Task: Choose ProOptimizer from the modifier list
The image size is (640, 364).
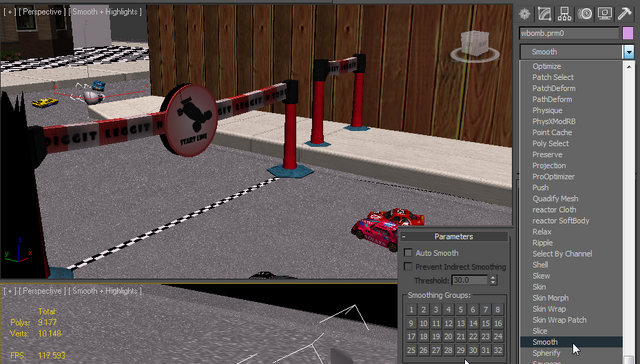Action: [x=553, y=177]
